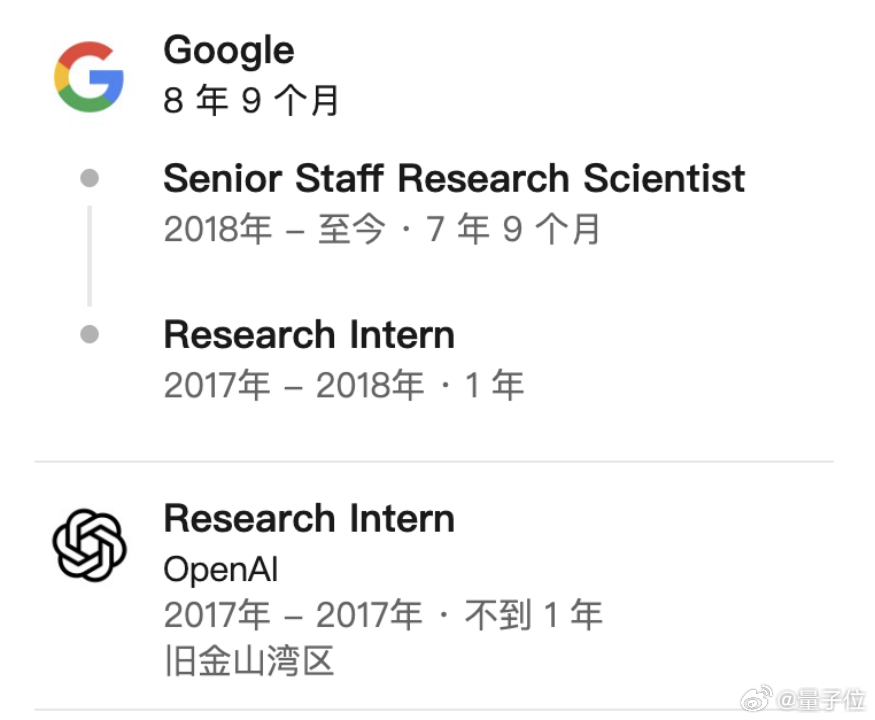The width and height of the screenshot is (875, 720).
Task: Select the 旧金山湾区 location text
Action: click(x=249, y=661)
